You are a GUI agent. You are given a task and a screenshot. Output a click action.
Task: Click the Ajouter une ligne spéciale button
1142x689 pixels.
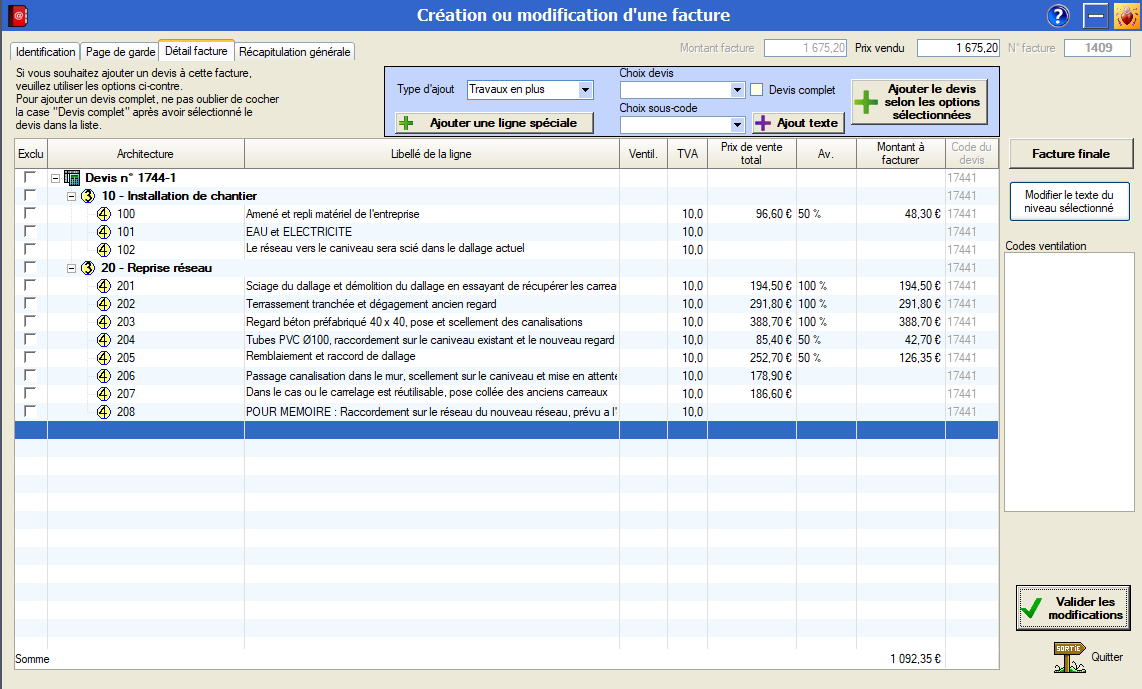[494, 123]
